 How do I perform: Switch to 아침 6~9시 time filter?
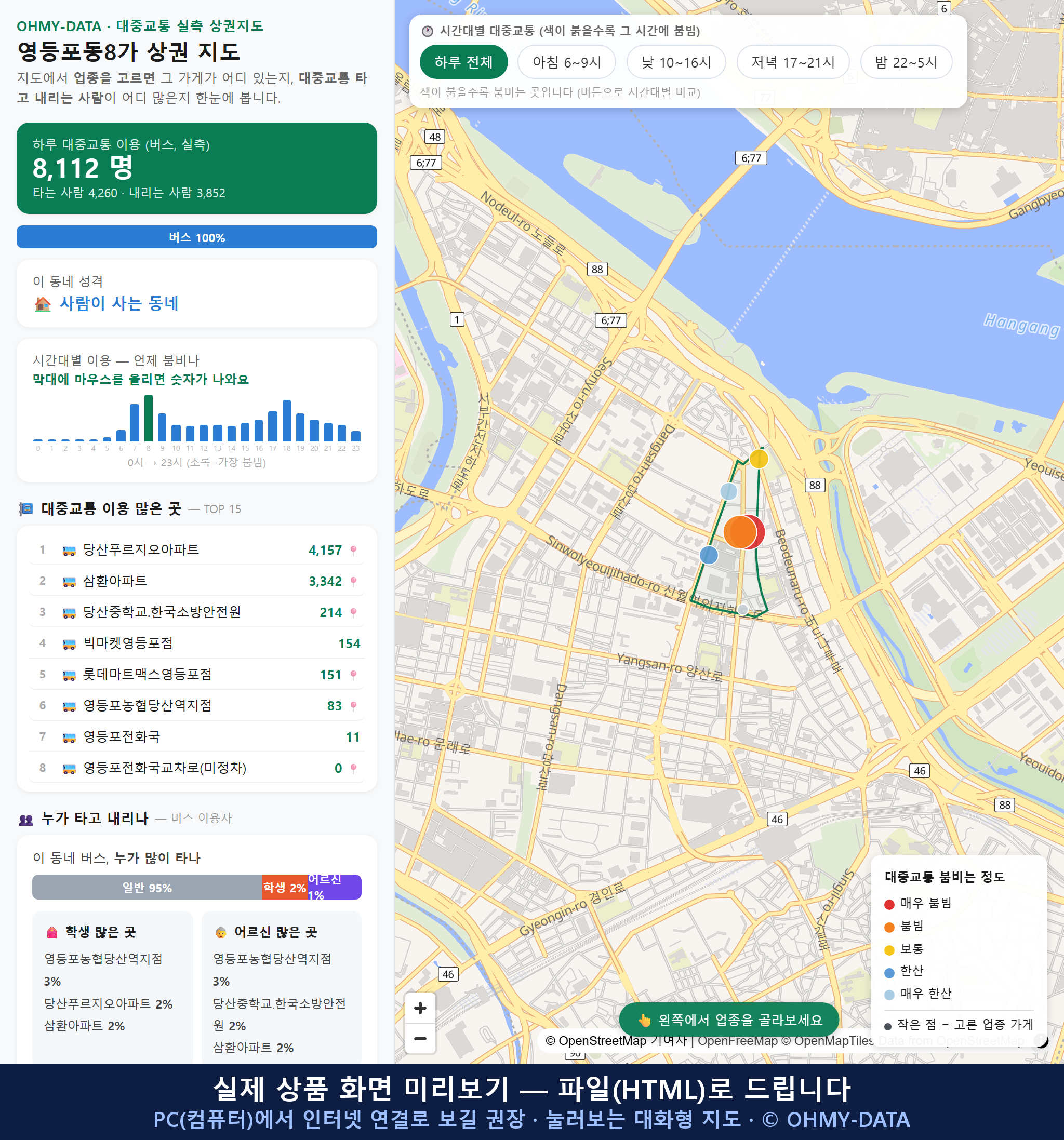[x=567, y=62]
